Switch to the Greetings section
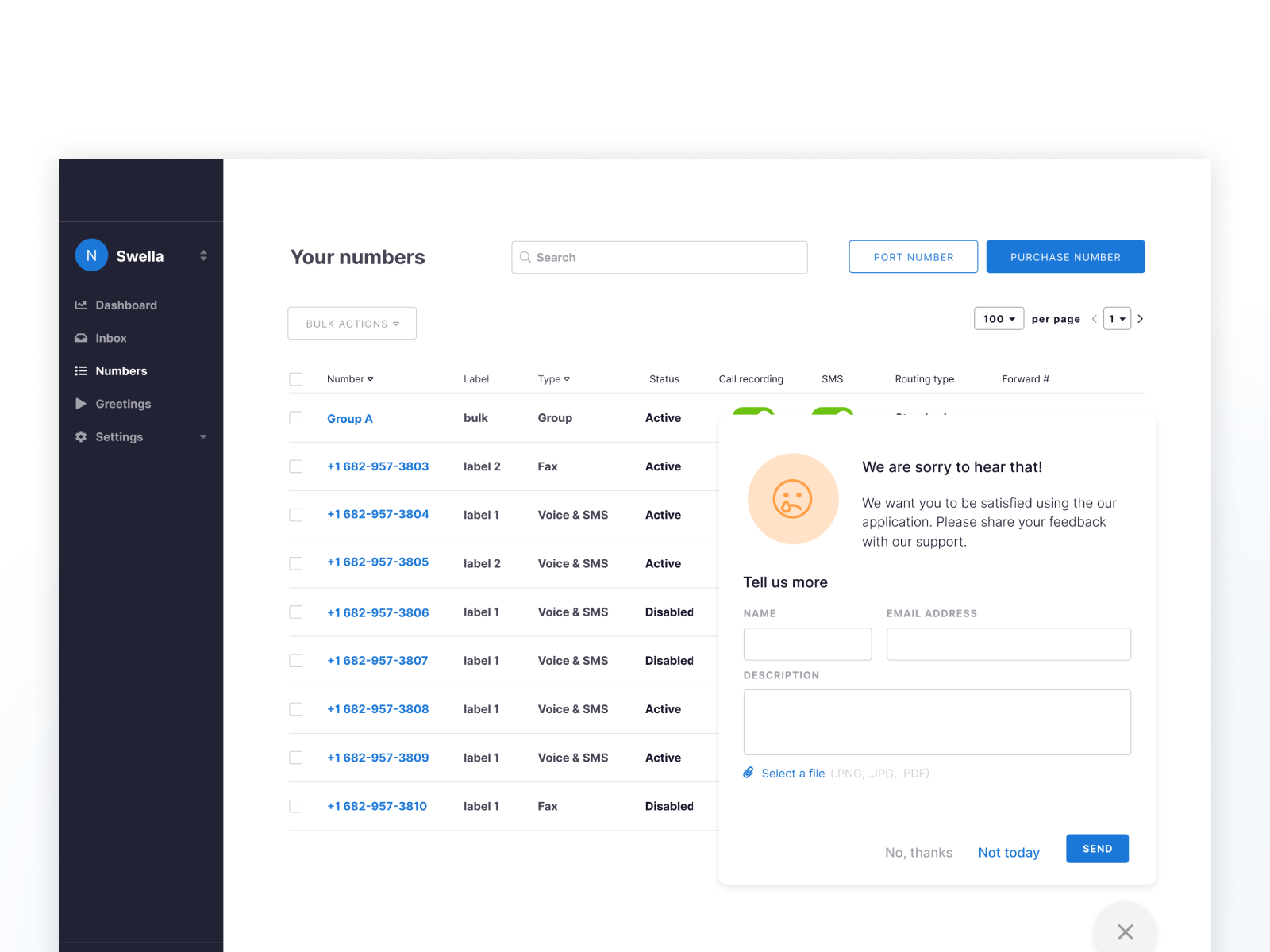 click(123, 404)
